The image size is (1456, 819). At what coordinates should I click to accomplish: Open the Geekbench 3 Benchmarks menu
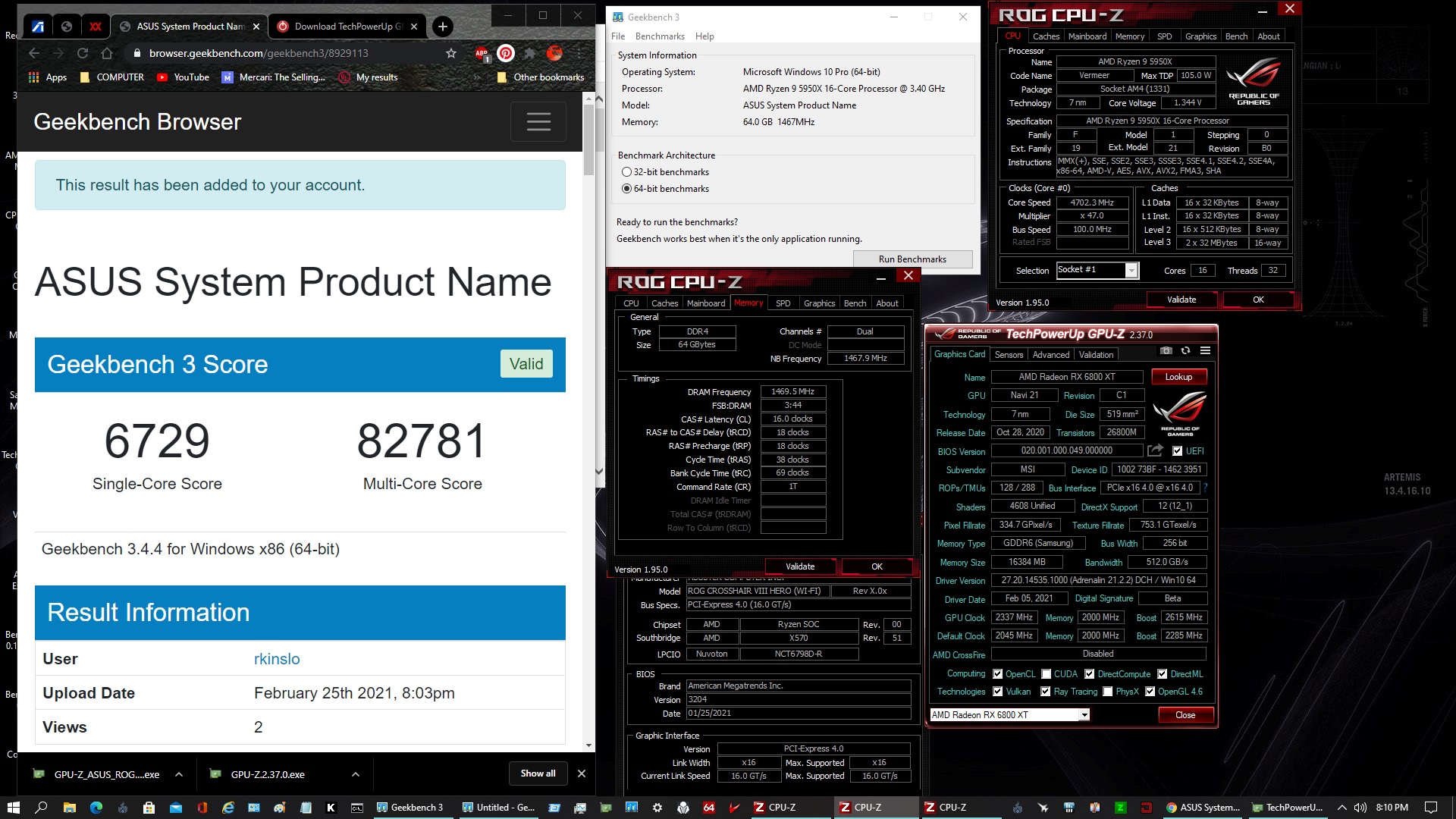pos(660,36)
